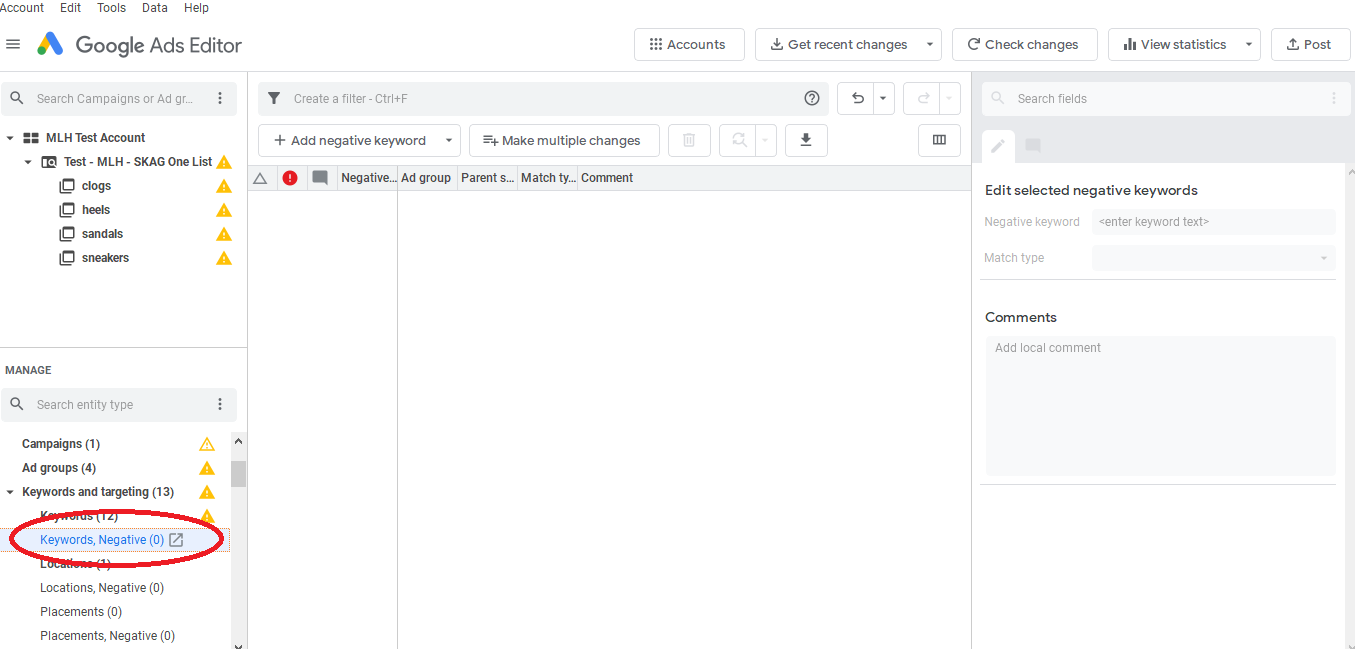Sort by warning triangle column header

[260, 178]
